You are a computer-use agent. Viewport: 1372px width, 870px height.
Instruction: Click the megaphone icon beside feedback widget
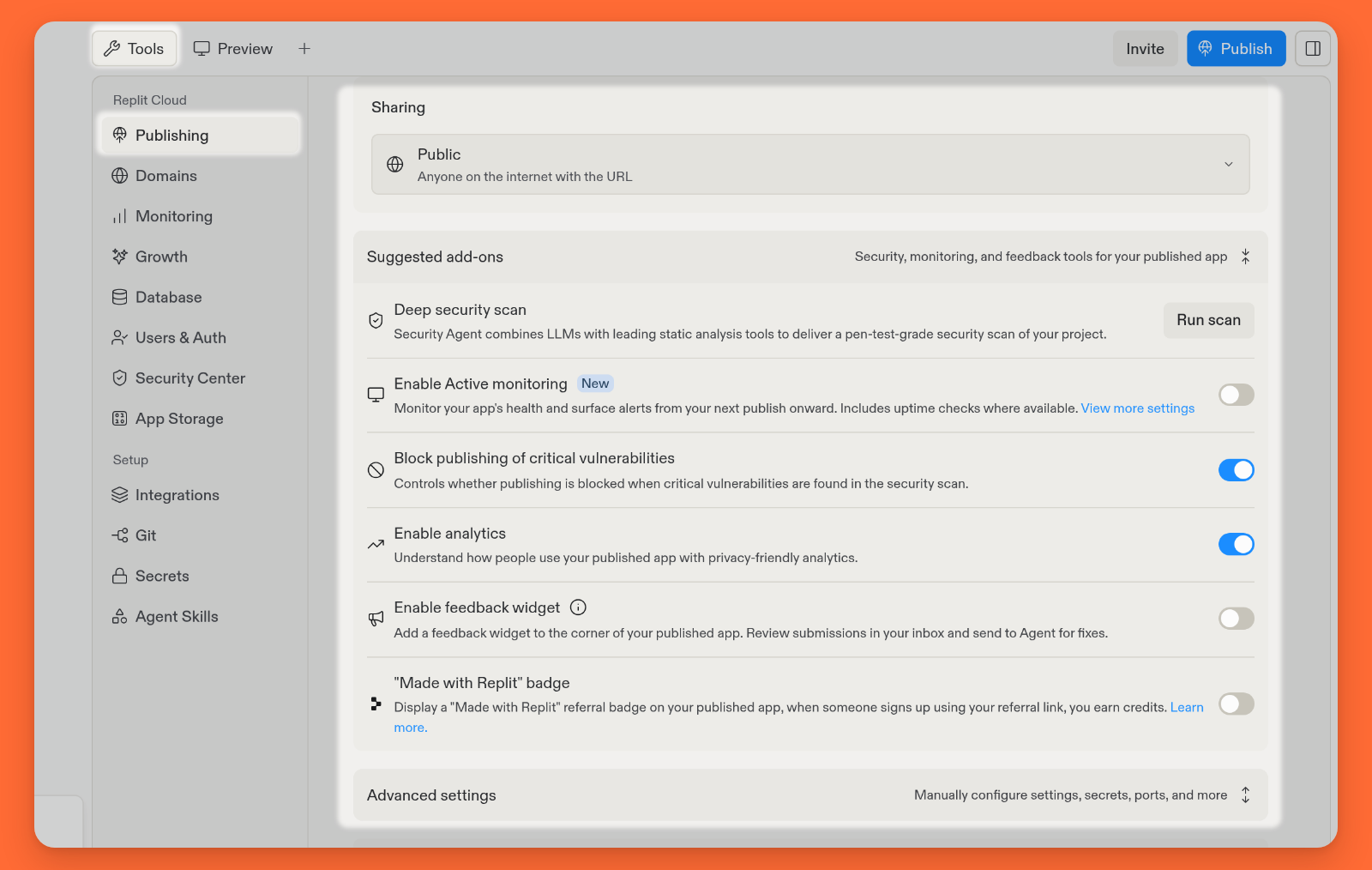pyautogui.click(x=376, y=619)
